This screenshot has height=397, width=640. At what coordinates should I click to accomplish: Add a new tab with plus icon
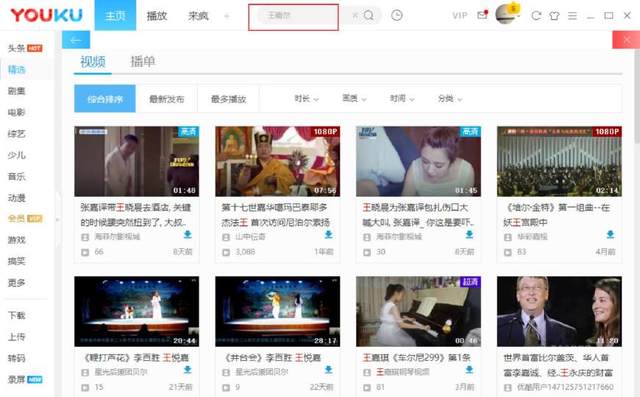coord(227,16)
